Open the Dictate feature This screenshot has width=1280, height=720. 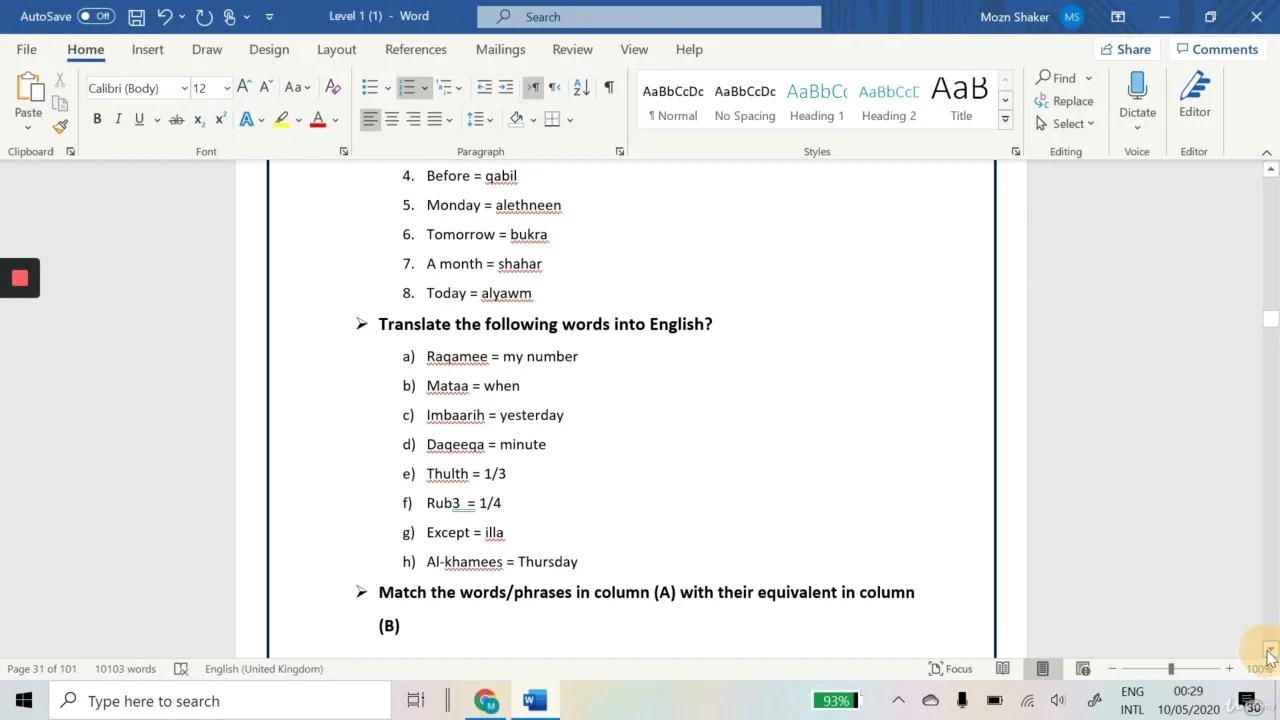click(1137, 98)
